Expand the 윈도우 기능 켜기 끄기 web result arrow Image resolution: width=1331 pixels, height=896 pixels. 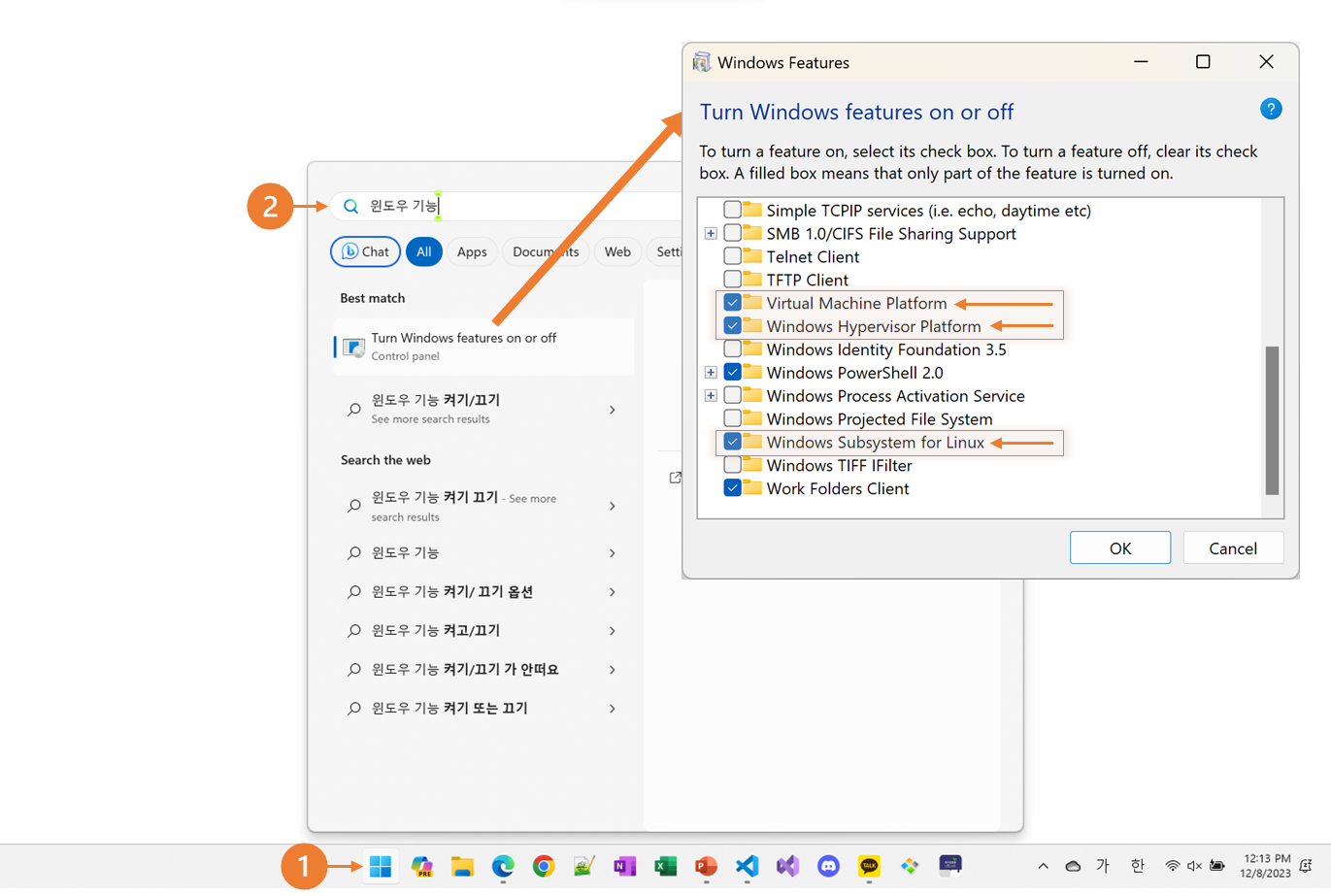pyautogui.click(x=613, y=506)
